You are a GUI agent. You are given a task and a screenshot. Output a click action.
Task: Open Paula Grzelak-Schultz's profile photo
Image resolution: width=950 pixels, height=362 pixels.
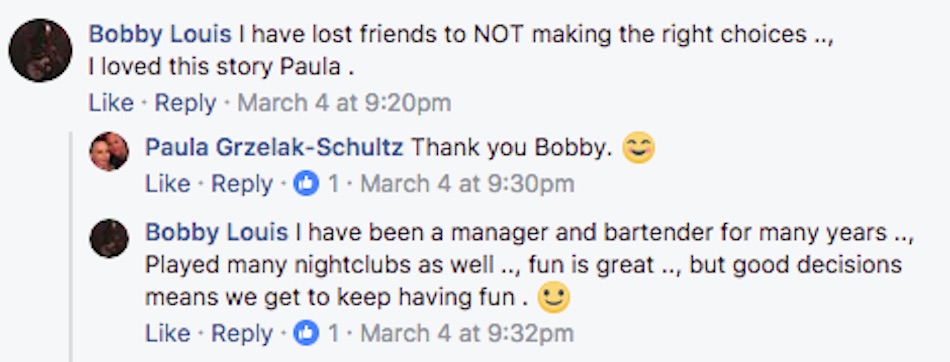[x=109, y=152]
